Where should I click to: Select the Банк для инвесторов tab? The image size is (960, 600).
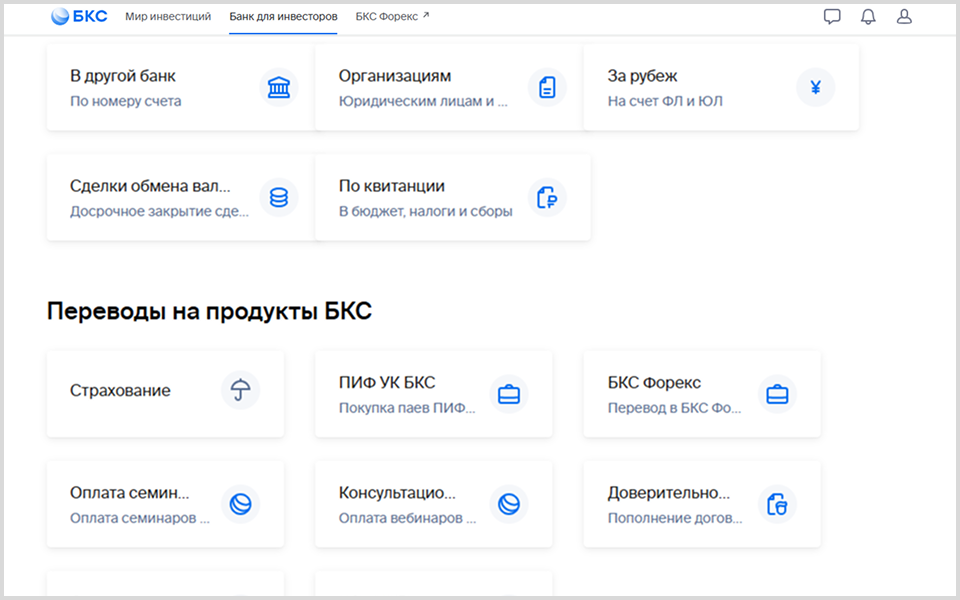pyautogui.click(x=283, y=17)
